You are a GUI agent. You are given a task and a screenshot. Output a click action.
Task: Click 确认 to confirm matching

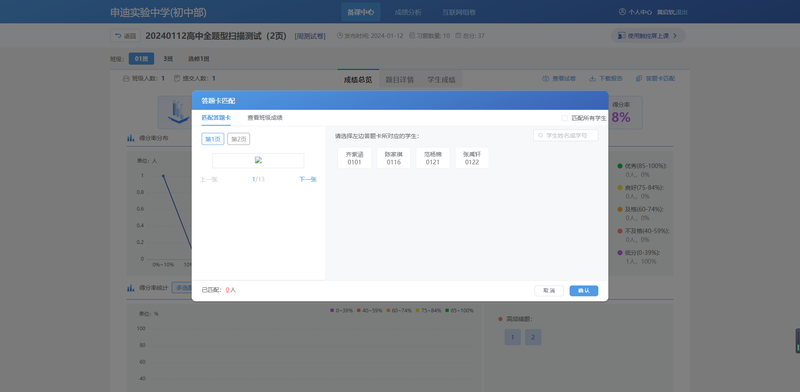(x=584, y=290)
